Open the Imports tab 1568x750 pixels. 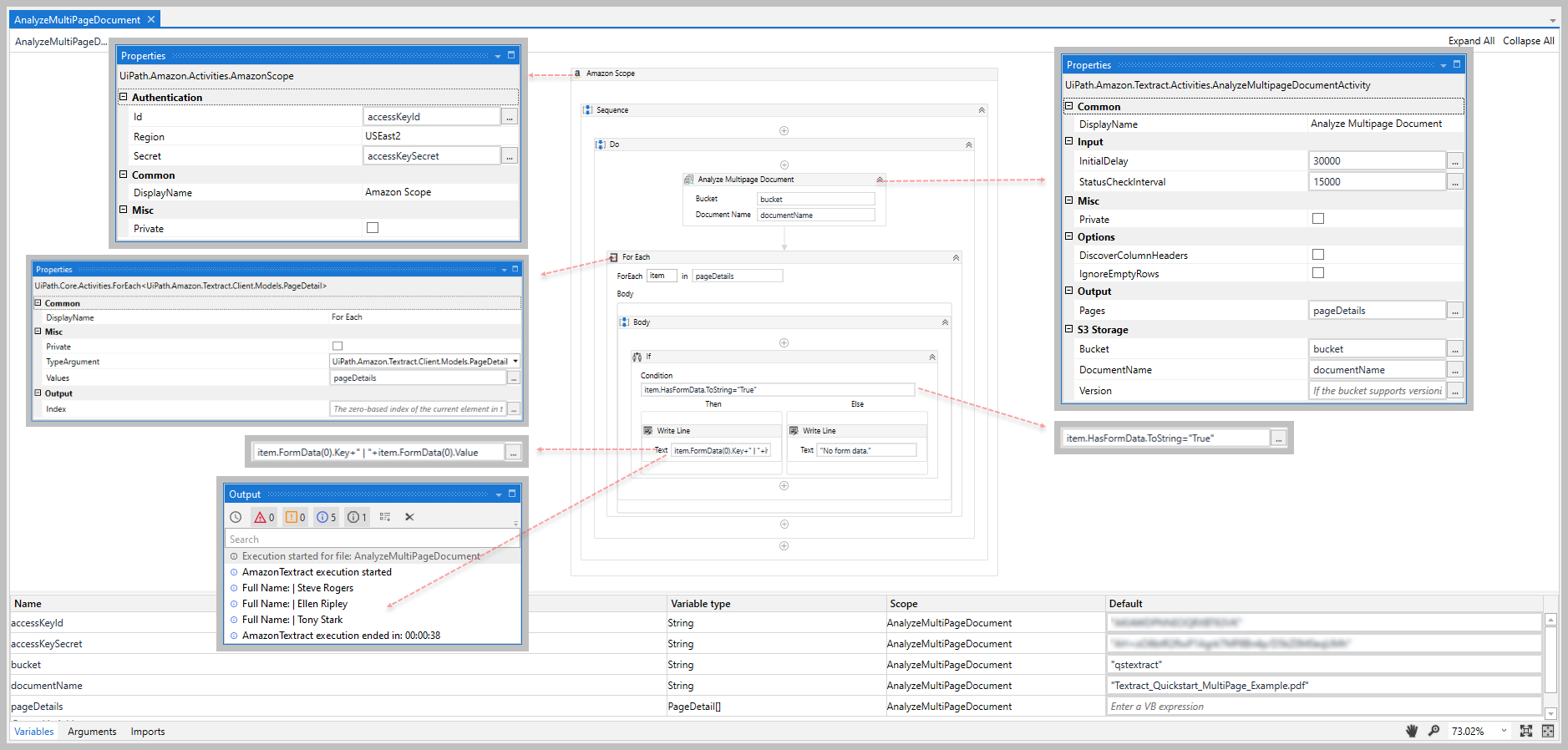[x=148, y=732]
